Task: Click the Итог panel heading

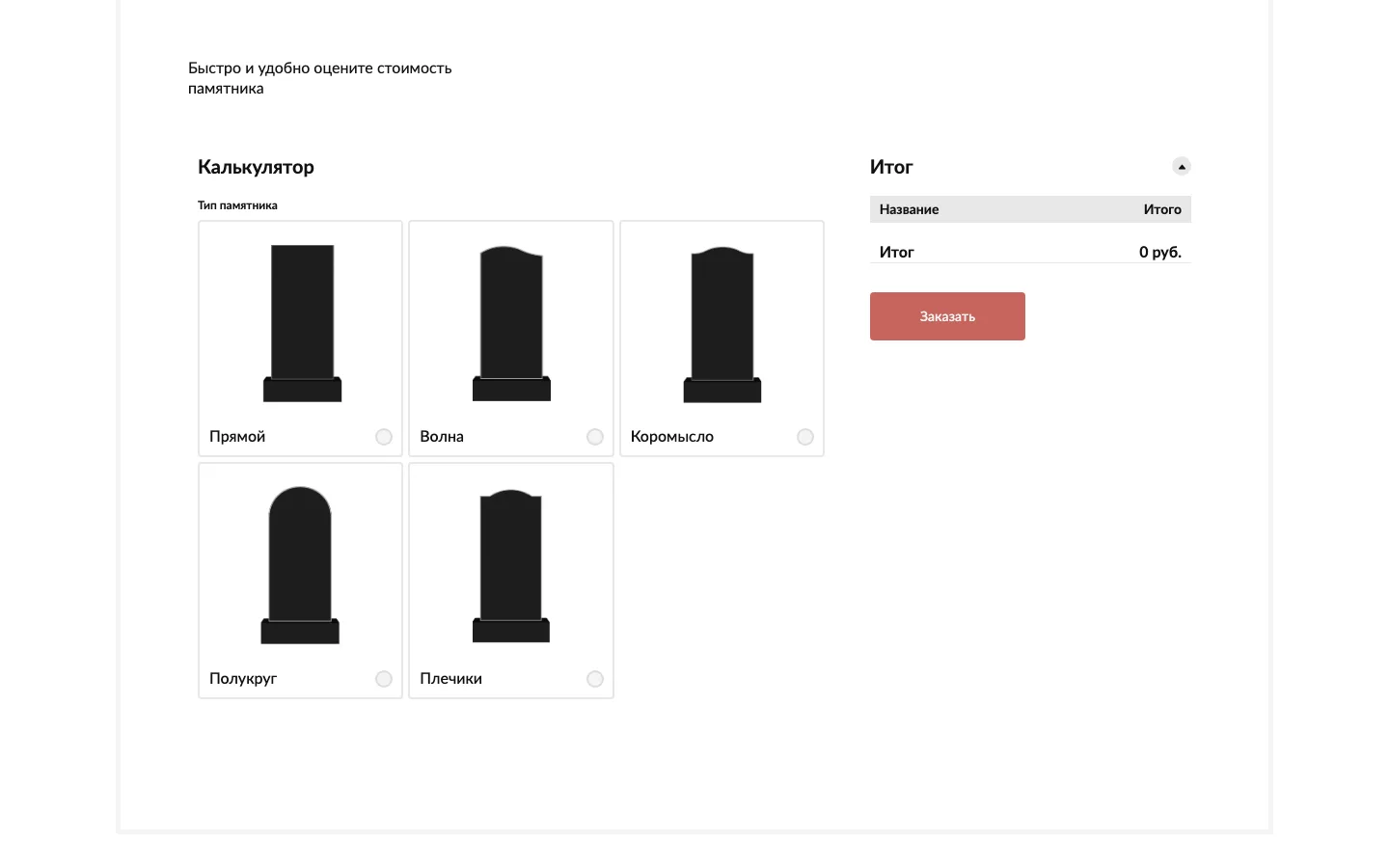Action: coord(891,167)
